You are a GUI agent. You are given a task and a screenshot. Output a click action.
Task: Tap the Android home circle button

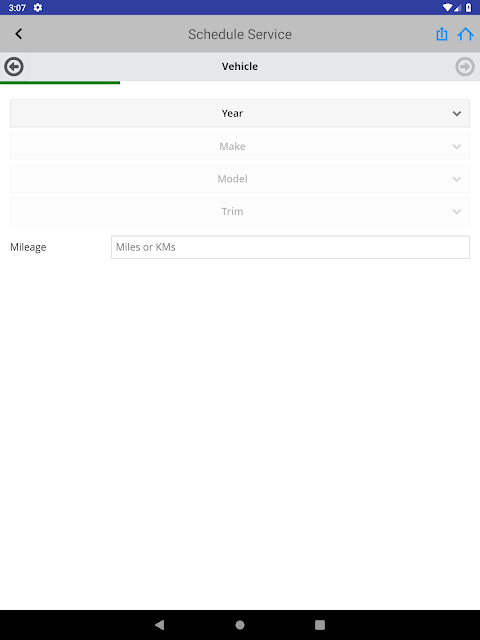tap(240, 624)
